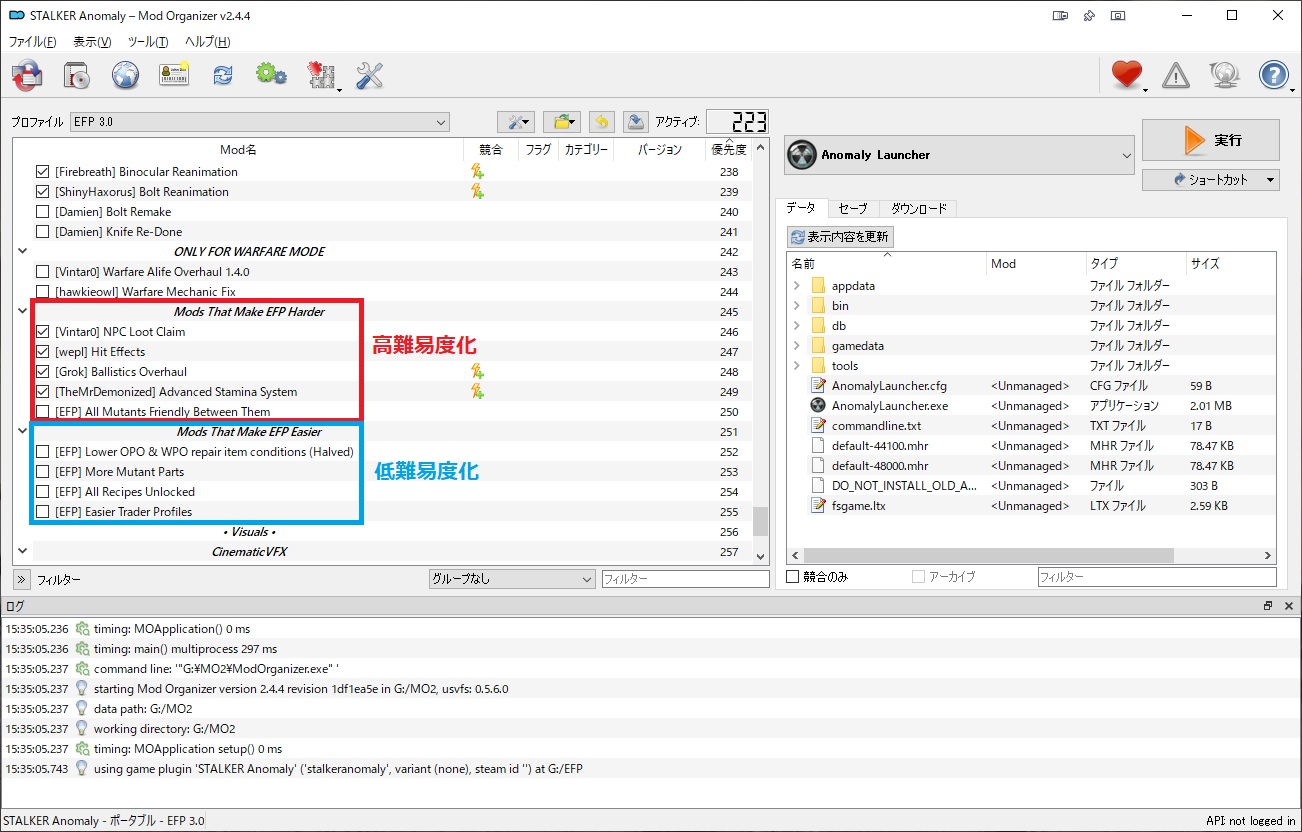Viewport: 1302px width, 832px height.
Task: Click the warning triangle notifications icon
Action: (x=1176, y=75)
